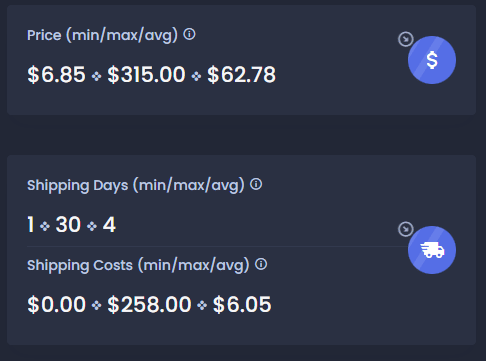Screen dimensions: 486x361
Task: Select the minimum shipping cost $0.00
Action: pos(56,304)
